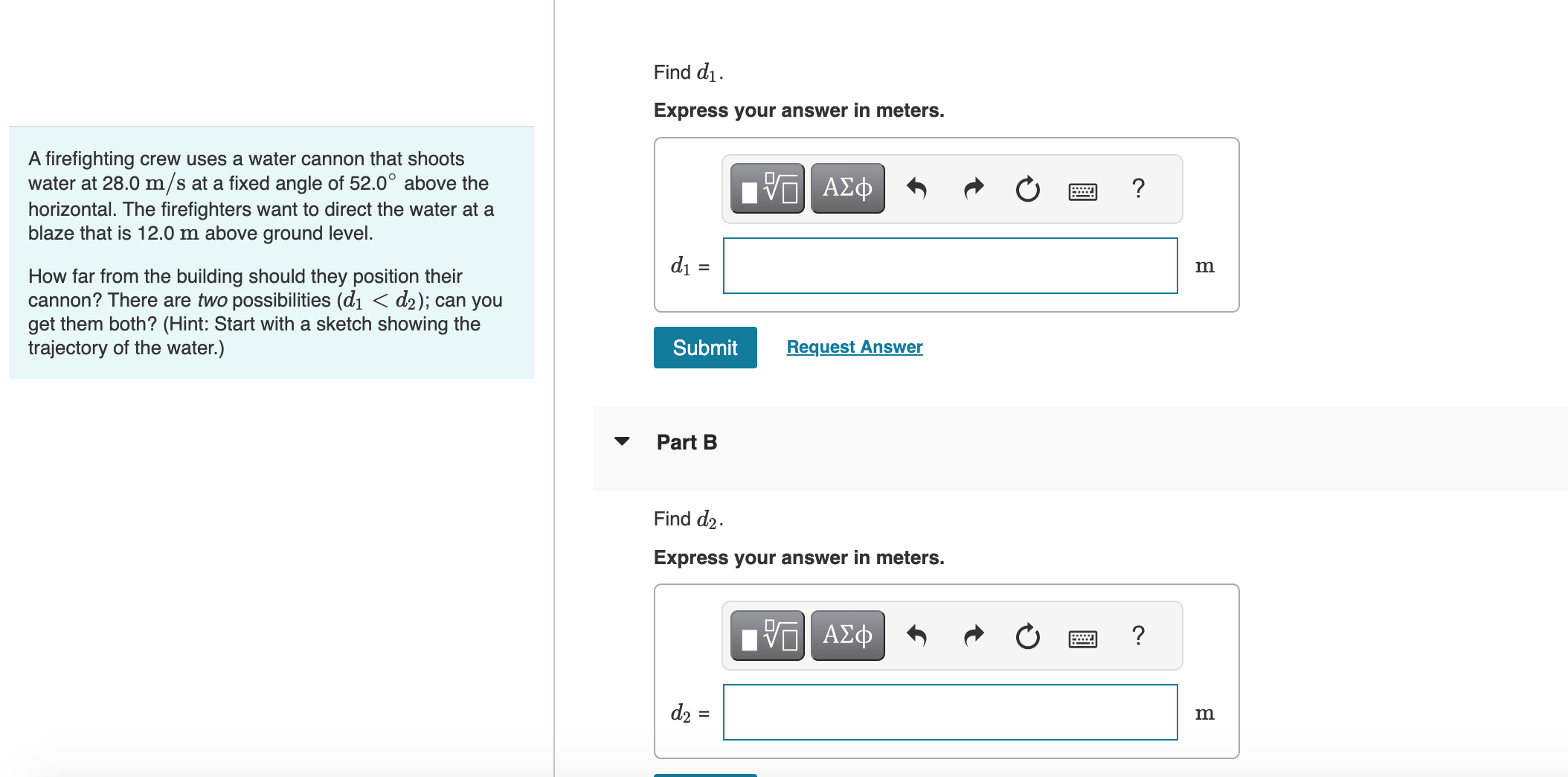Viewport: 1568px width, 777px height.
Task: Open math templates button in d2 toolbar
Action: point(767,636)
